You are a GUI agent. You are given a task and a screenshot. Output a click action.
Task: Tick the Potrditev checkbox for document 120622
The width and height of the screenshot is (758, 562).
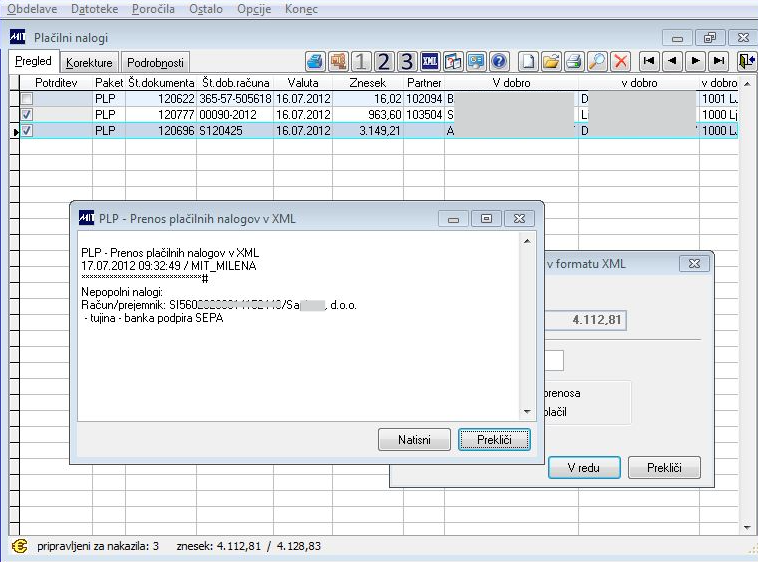[x=27, y=99]
